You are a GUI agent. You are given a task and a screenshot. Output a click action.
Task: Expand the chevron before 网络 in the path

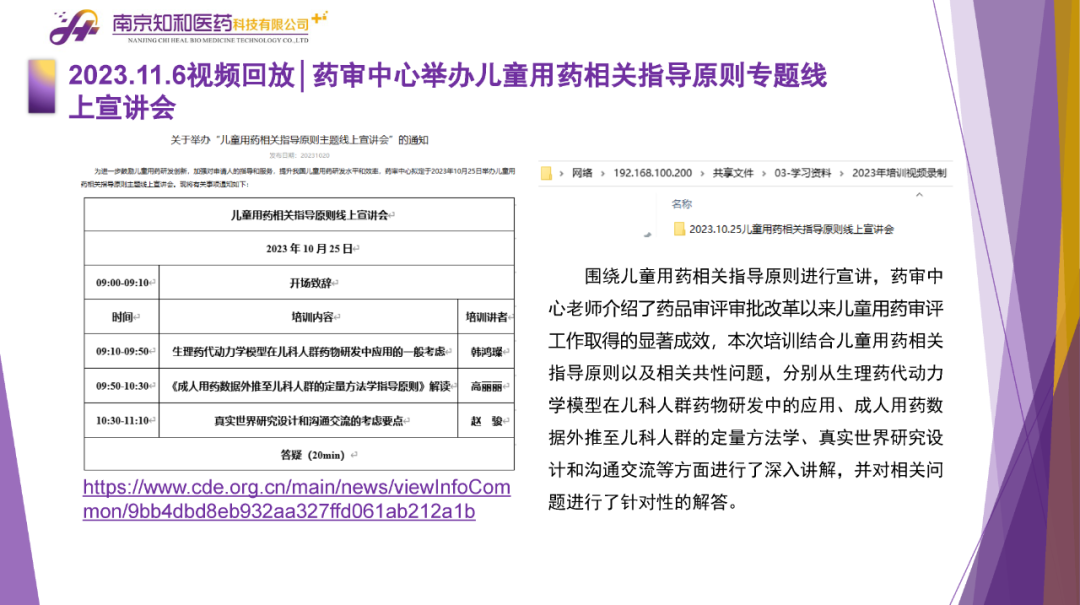pos(562,173)
